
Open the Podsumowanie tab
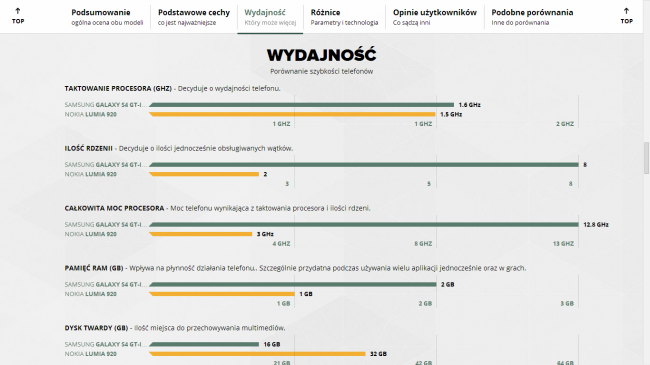[x=107, y=17]
